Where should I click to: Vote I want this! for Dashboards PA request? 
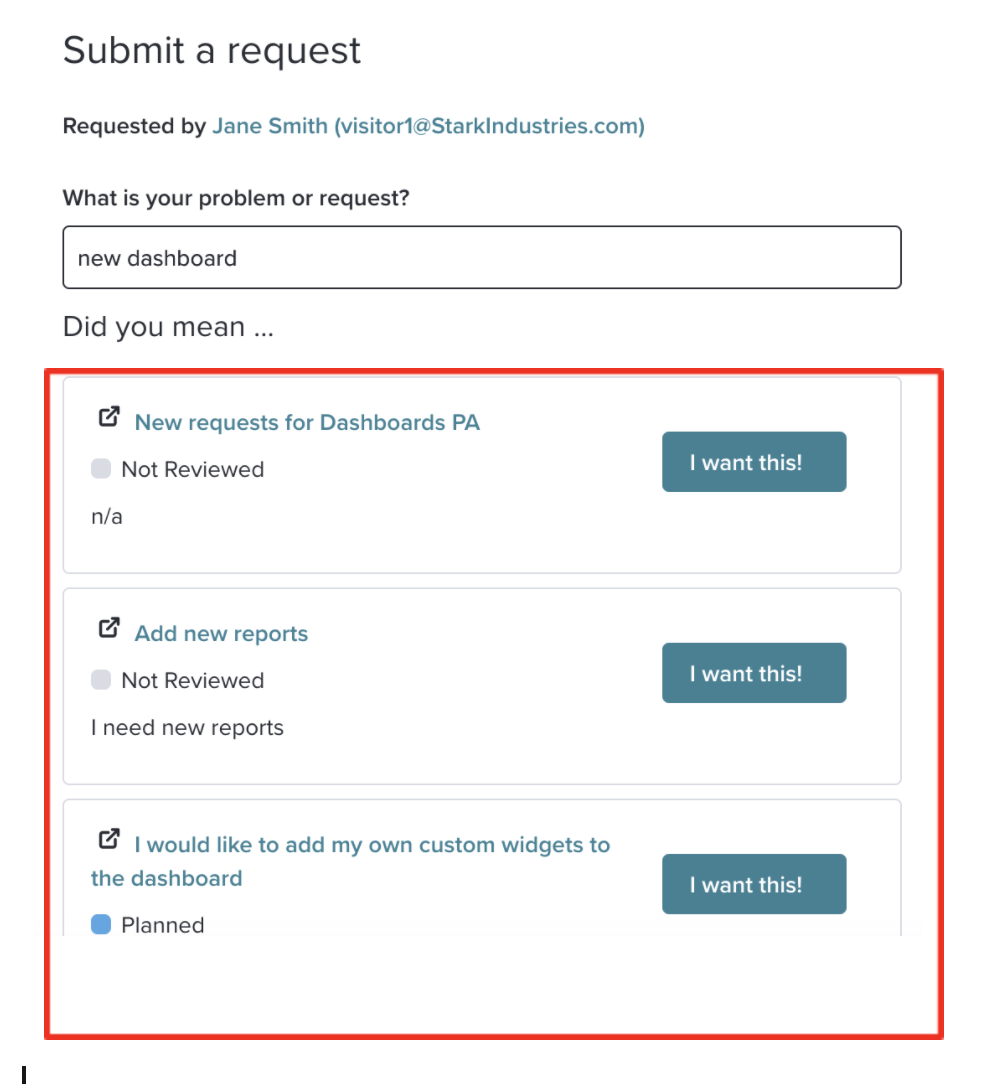pos(754,462)
